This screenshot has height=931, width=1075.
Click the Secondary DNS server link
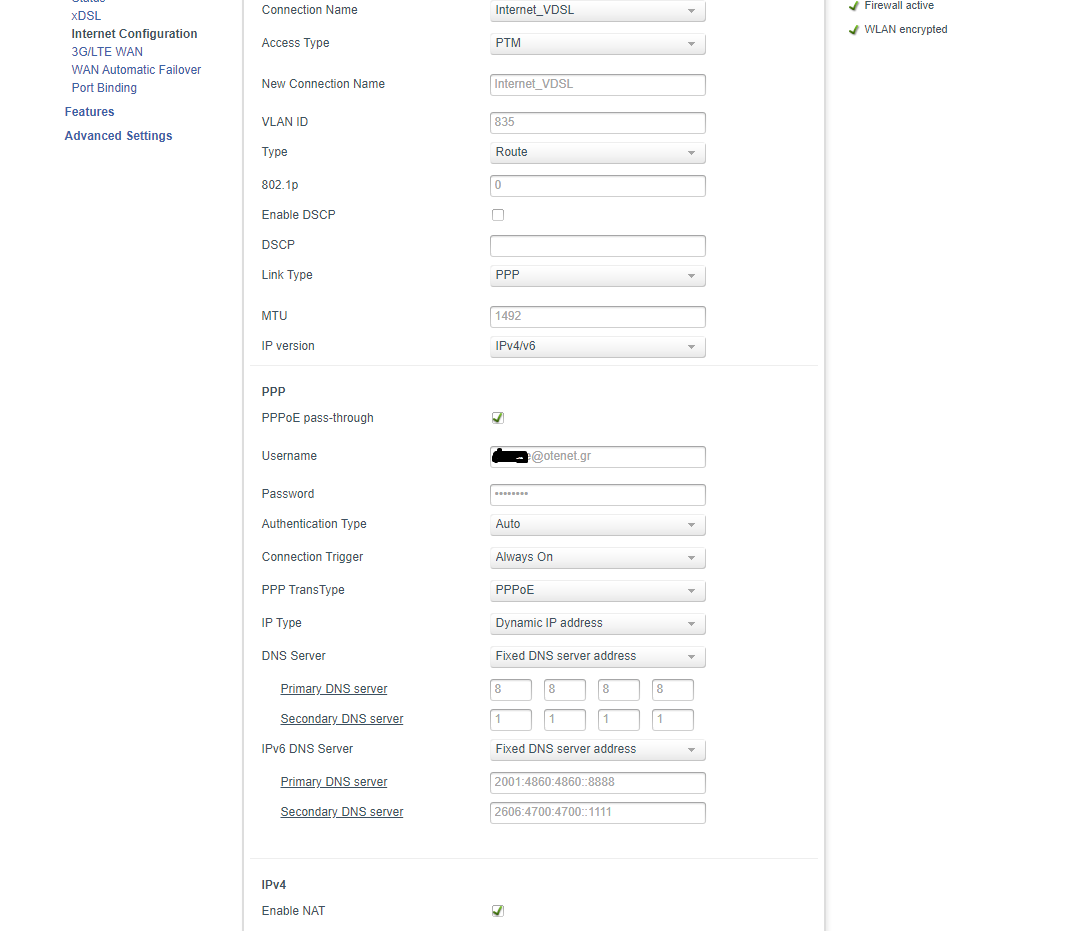tap(341, 718)
